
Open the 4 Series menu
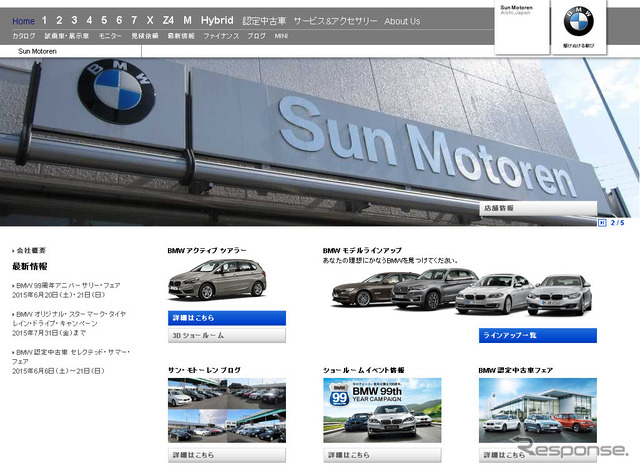89,20
